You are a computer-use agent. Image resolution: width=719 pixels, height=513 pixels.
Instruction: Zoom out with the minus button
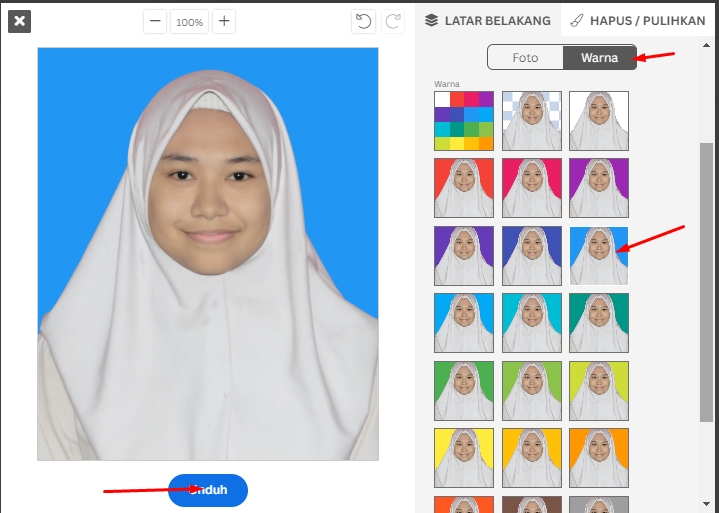coord(155,22)
